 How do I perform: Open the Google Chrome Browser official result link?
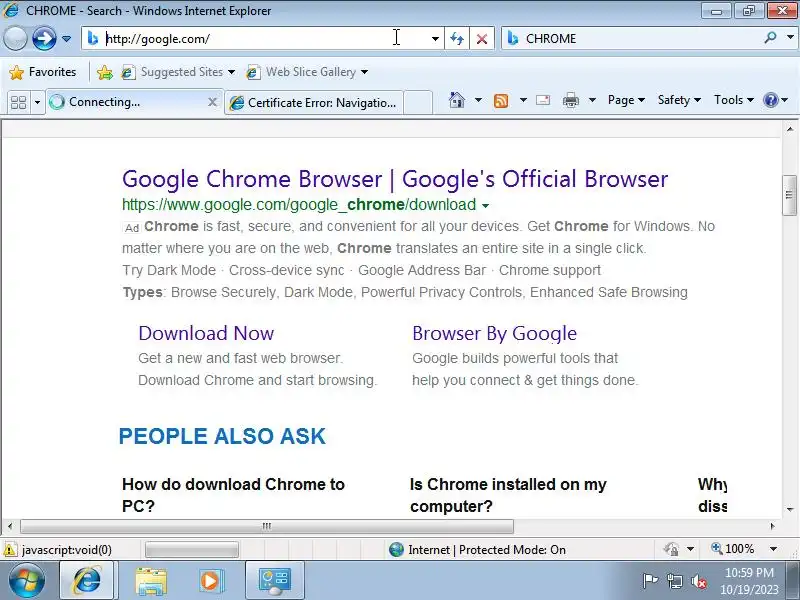click(395, 179)
